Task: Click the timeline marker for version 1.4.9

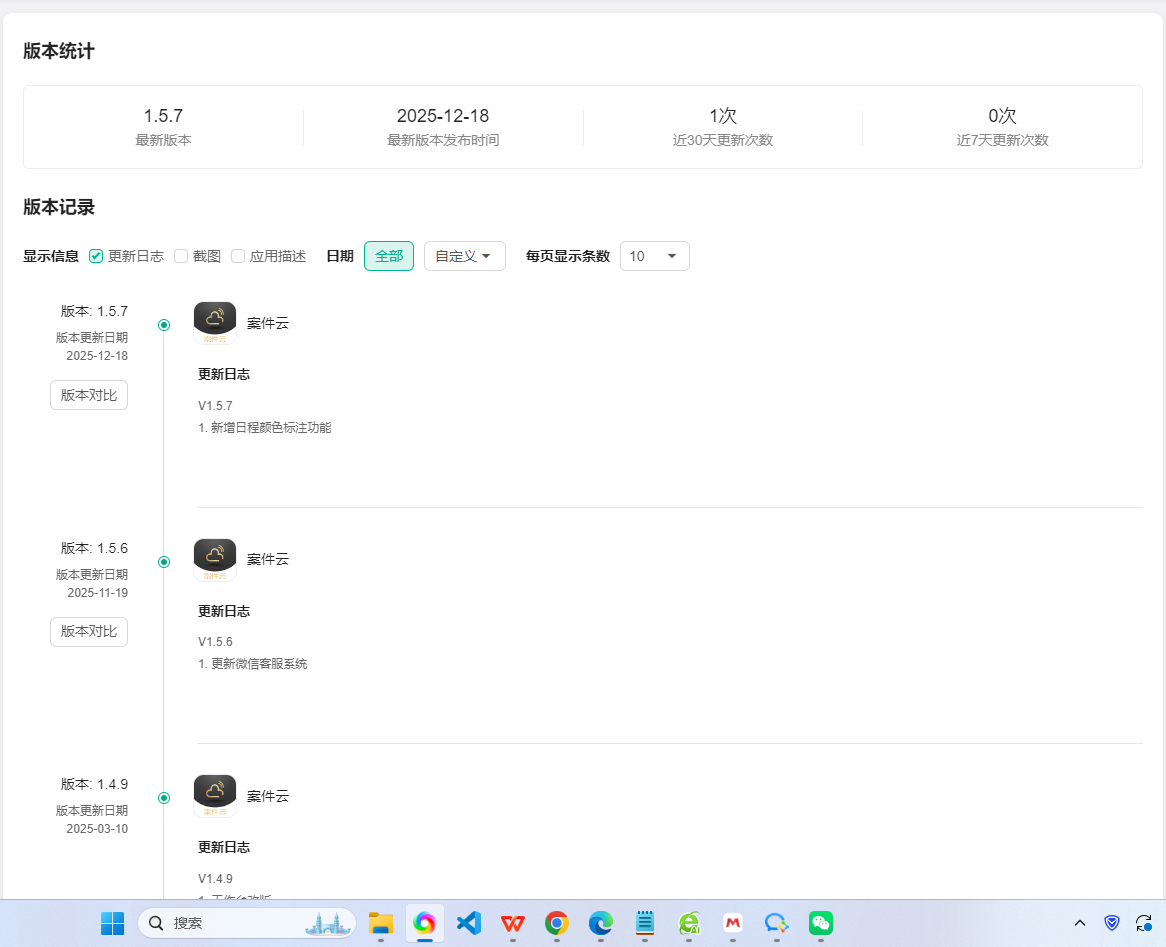Action: (x=164, y=798)
